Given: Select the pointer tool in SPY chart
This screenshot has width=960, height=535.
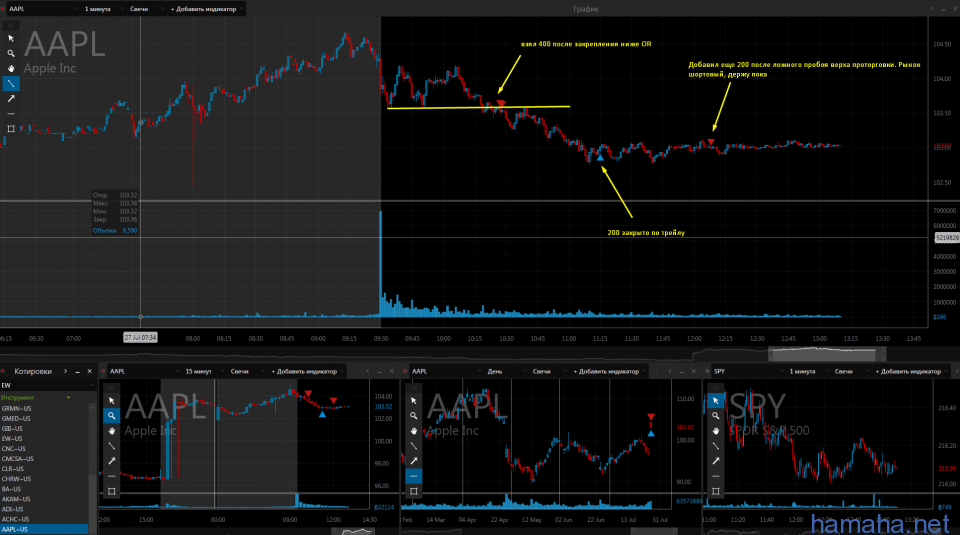Looking at the screenshot, I should pyautogui.click(x=715, y=400).
